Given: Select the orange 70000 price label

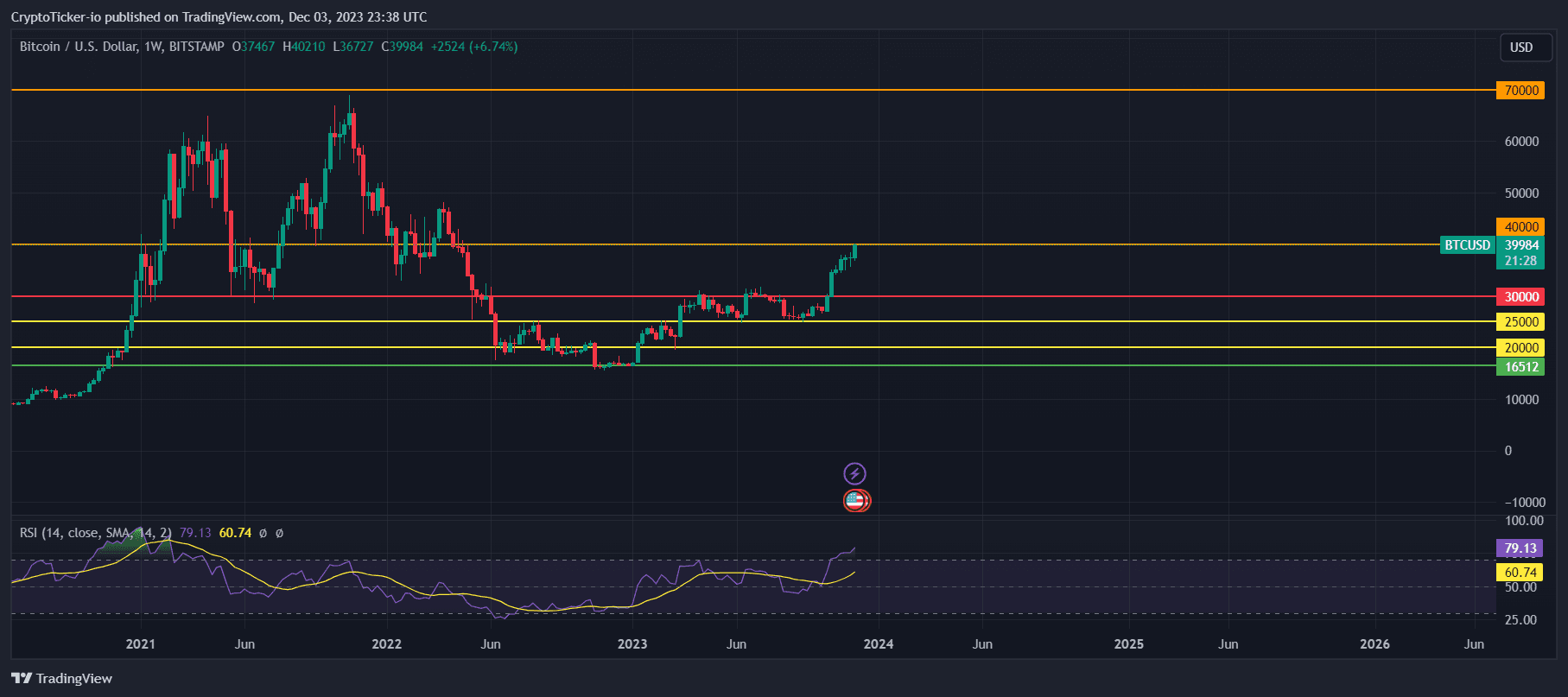Looking at the screenshot, I should point(1520,91).
